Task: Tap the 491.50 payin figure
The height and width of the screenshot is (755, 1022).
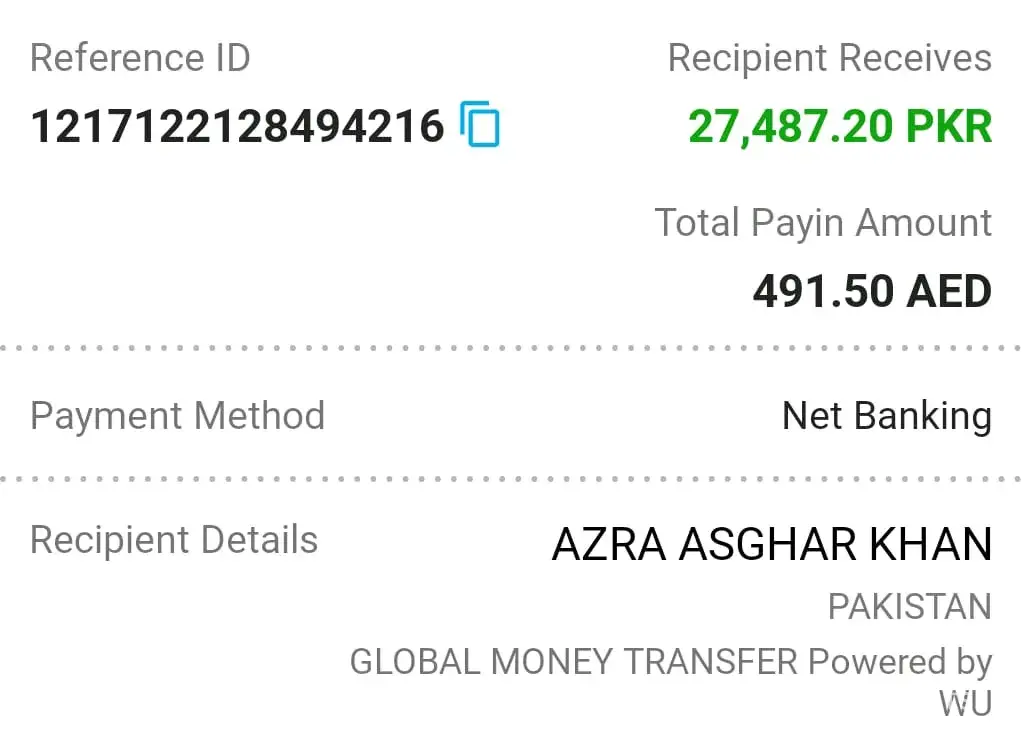Action: click(822, 291)
